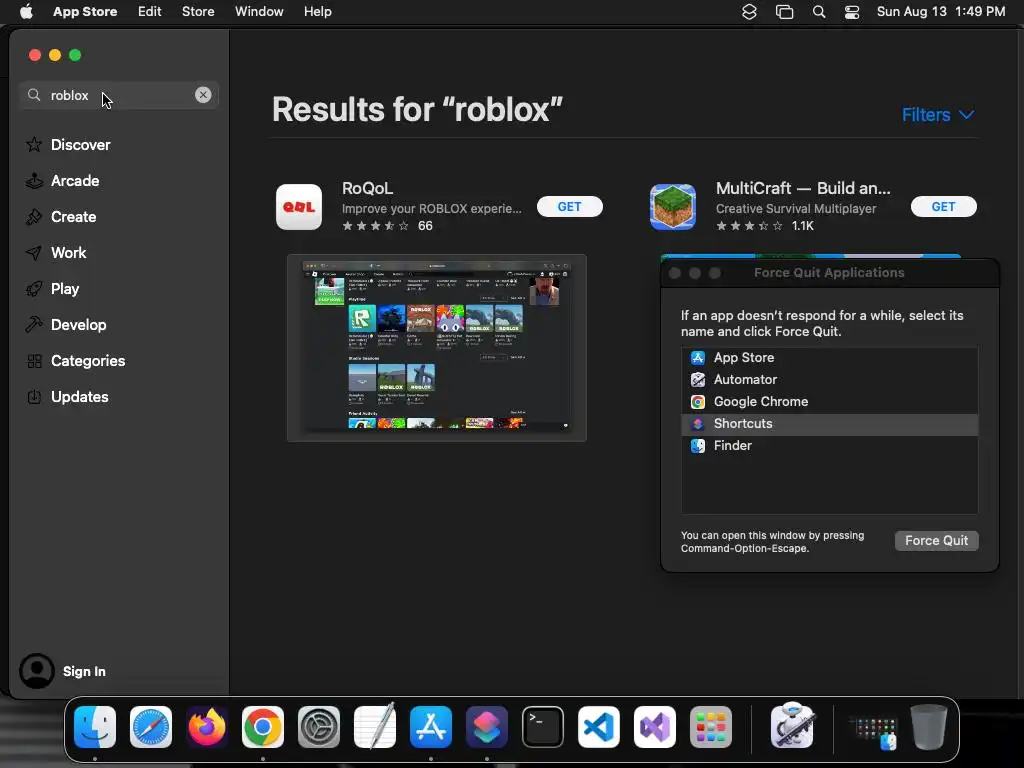The height and width of the screenshot is (768, 1024).
Task: Select Finder in Force Quit list
Action: [x=829, y=446]
